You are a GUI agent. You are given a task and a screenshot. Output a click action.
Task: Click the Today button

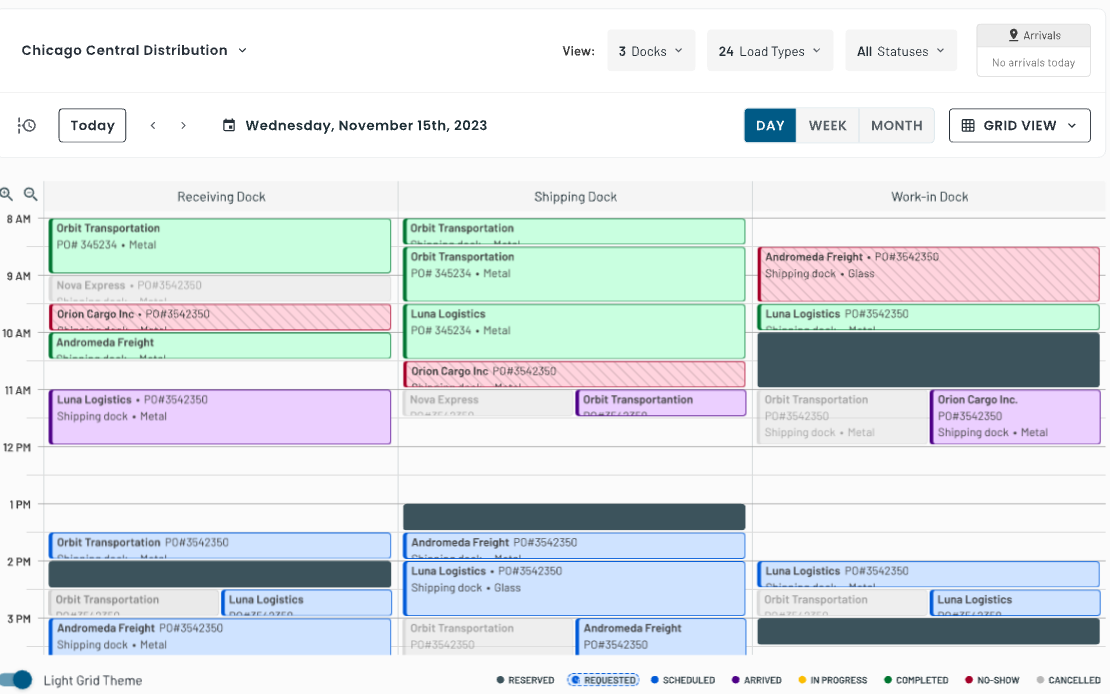91,125
